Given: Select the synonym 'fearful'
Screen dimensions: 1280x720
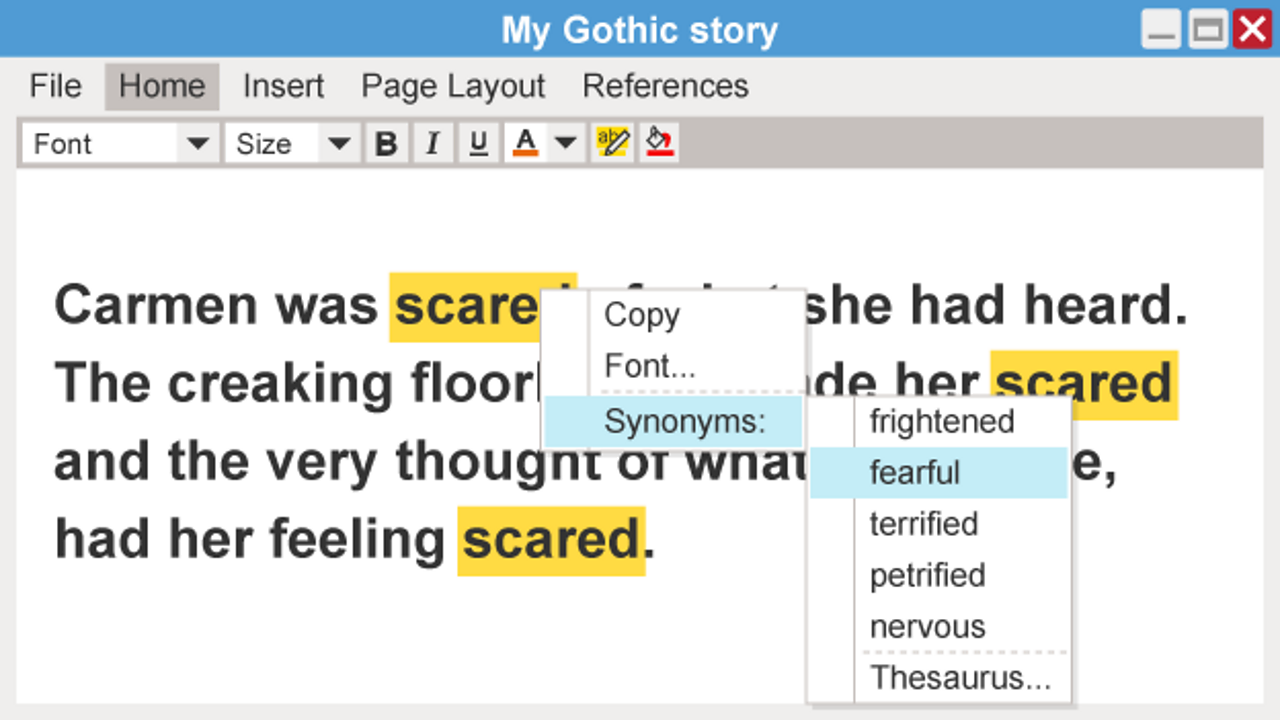Looking at the screenshot, I should pyautogui.click(x=914, y=472).
